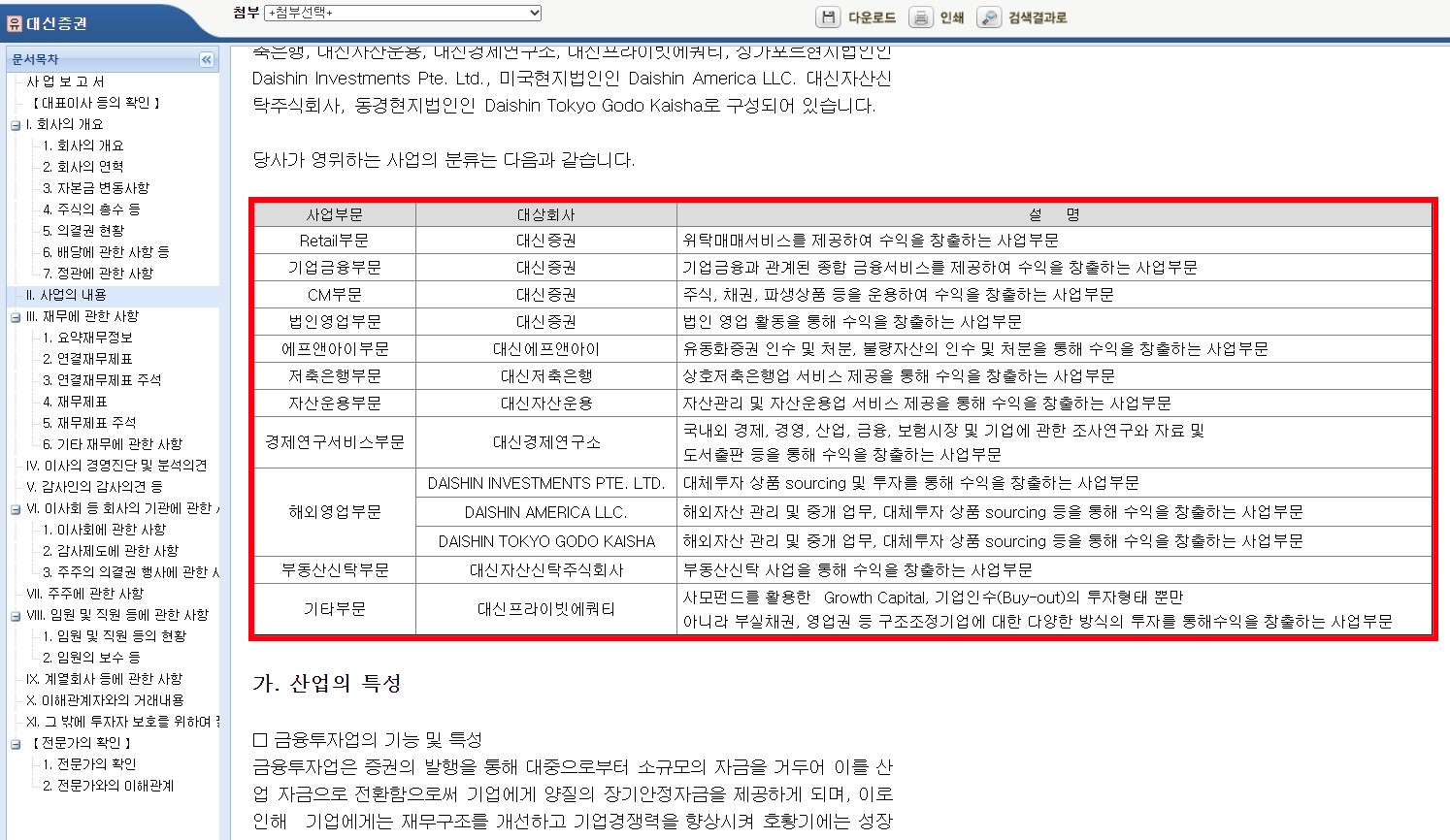Open 1. 회사의 개요 subsection

pyautogui.click(x=83, y=145)
